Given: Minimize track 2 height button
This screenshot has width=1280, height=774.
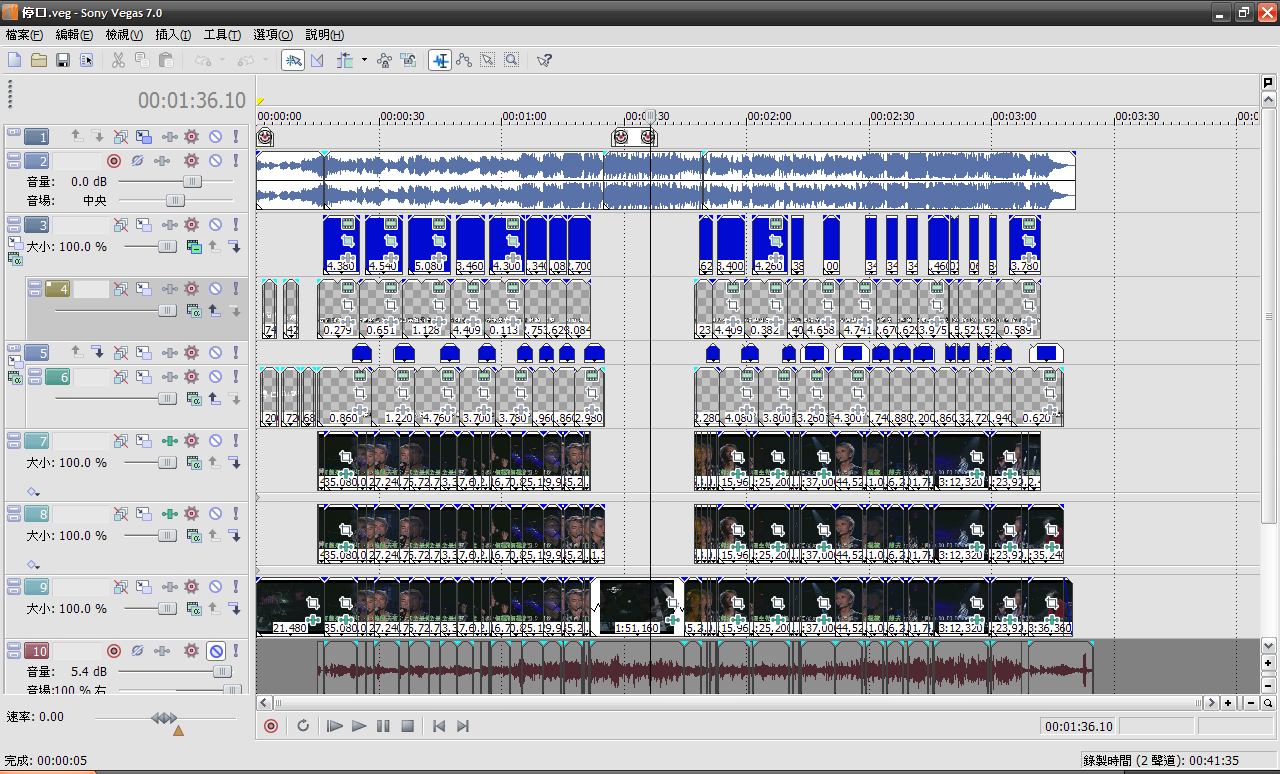Looking at the screenshot, I should (x=14, y=158).
